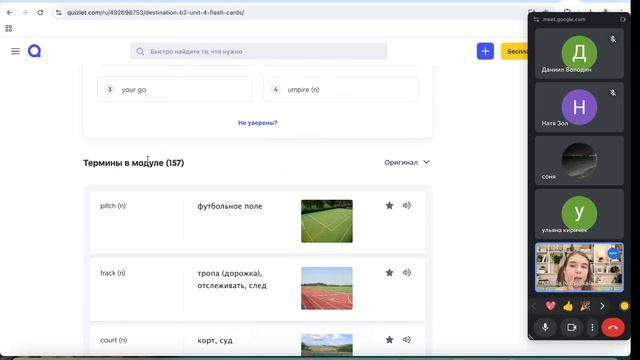This screenshot has height=360, width=640.
Task: Open options on presenter video tile
Action: tap(613, 253)
